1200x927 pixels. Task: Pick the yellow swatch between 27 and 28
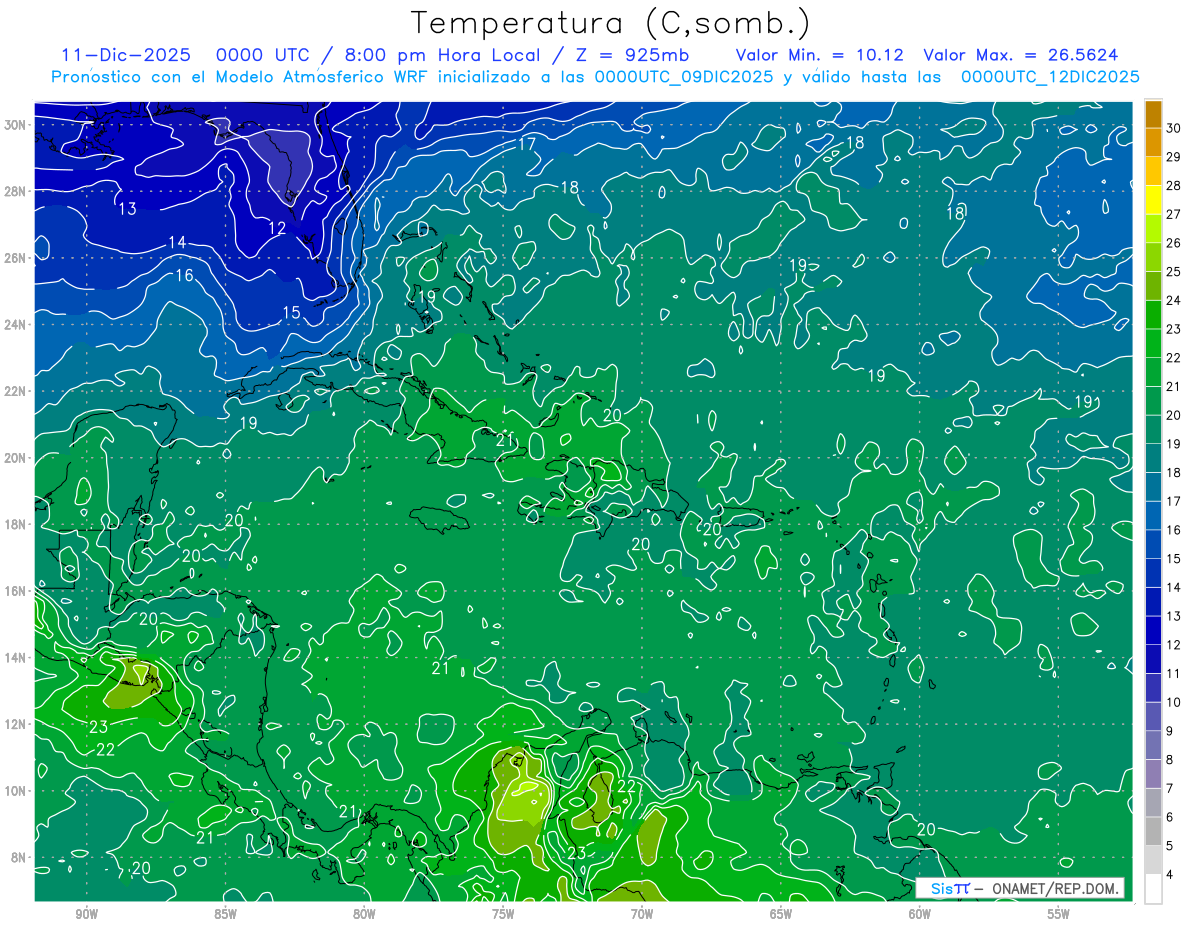pyautogui.click(x=1153, y=200)
